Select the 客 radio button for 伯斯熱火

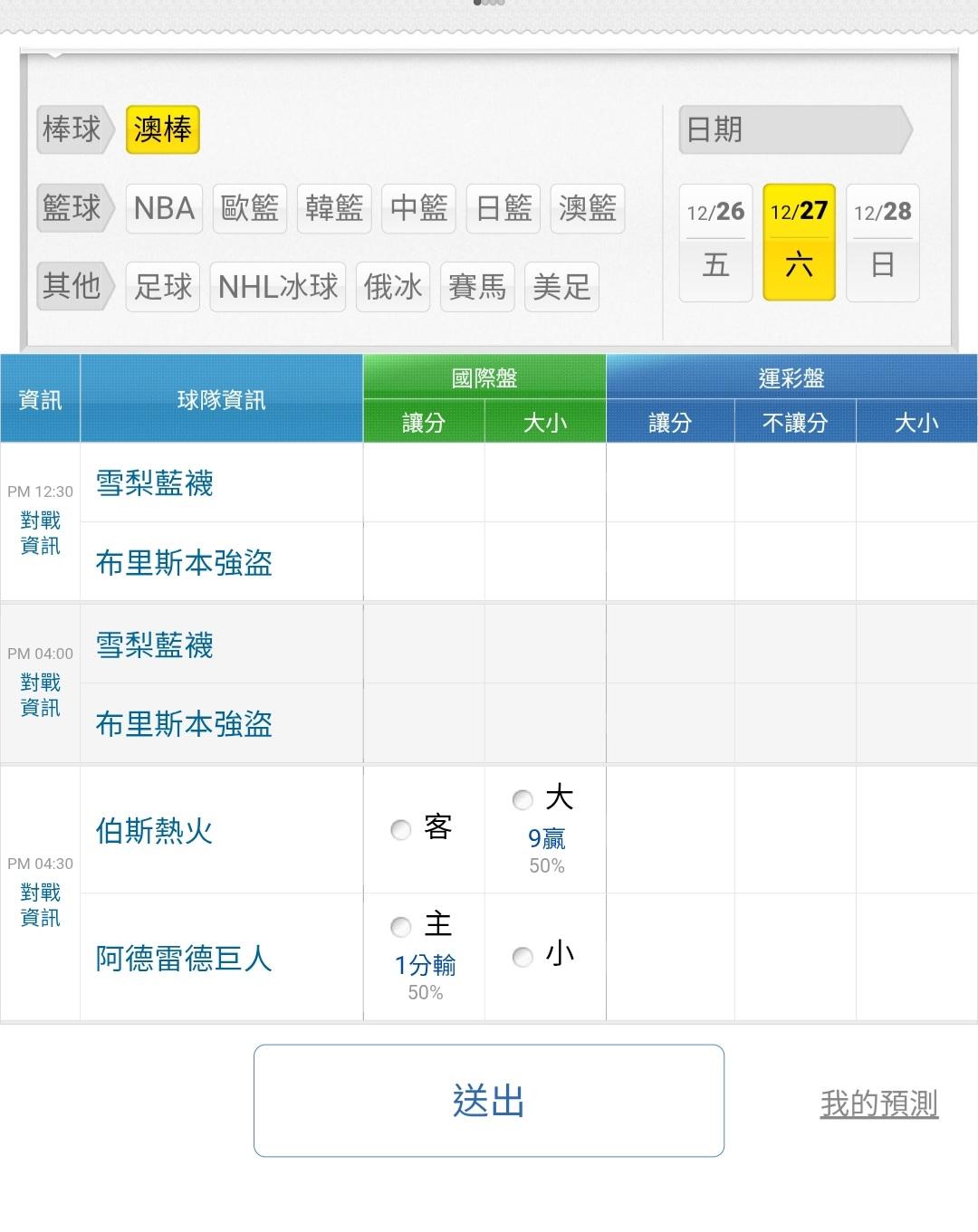(x=401, y=829)
